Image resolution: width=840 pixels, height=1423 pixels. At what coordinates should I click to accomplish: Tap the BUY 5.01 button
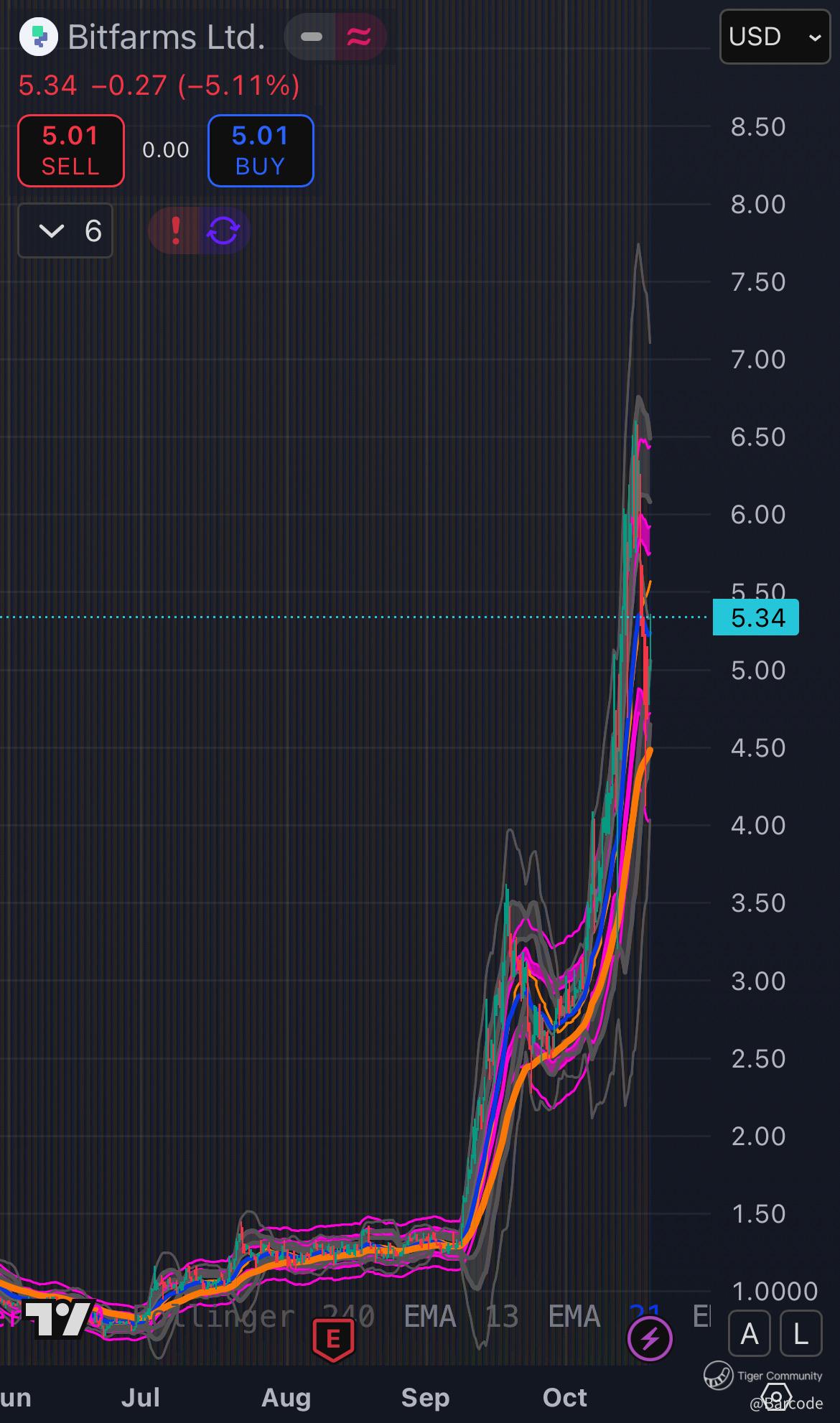click(261, 151)
